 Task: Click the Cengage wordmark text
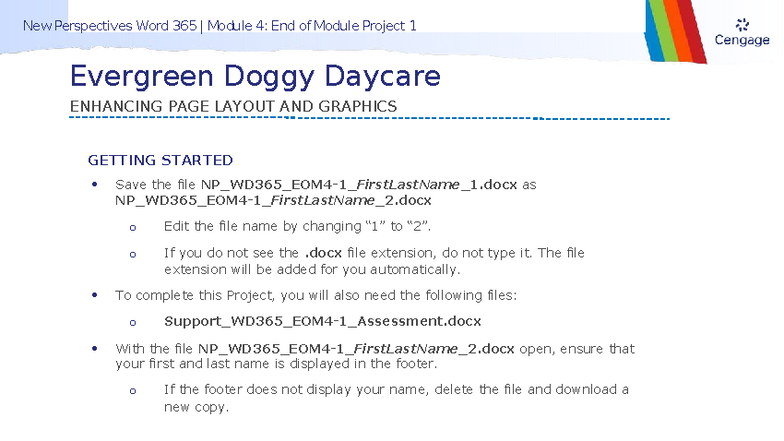coord(742,40)
